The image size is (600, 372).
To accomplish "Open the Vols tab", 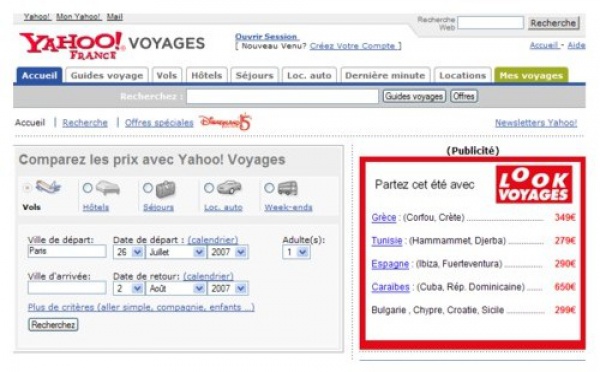I will [x=167, y=75].
